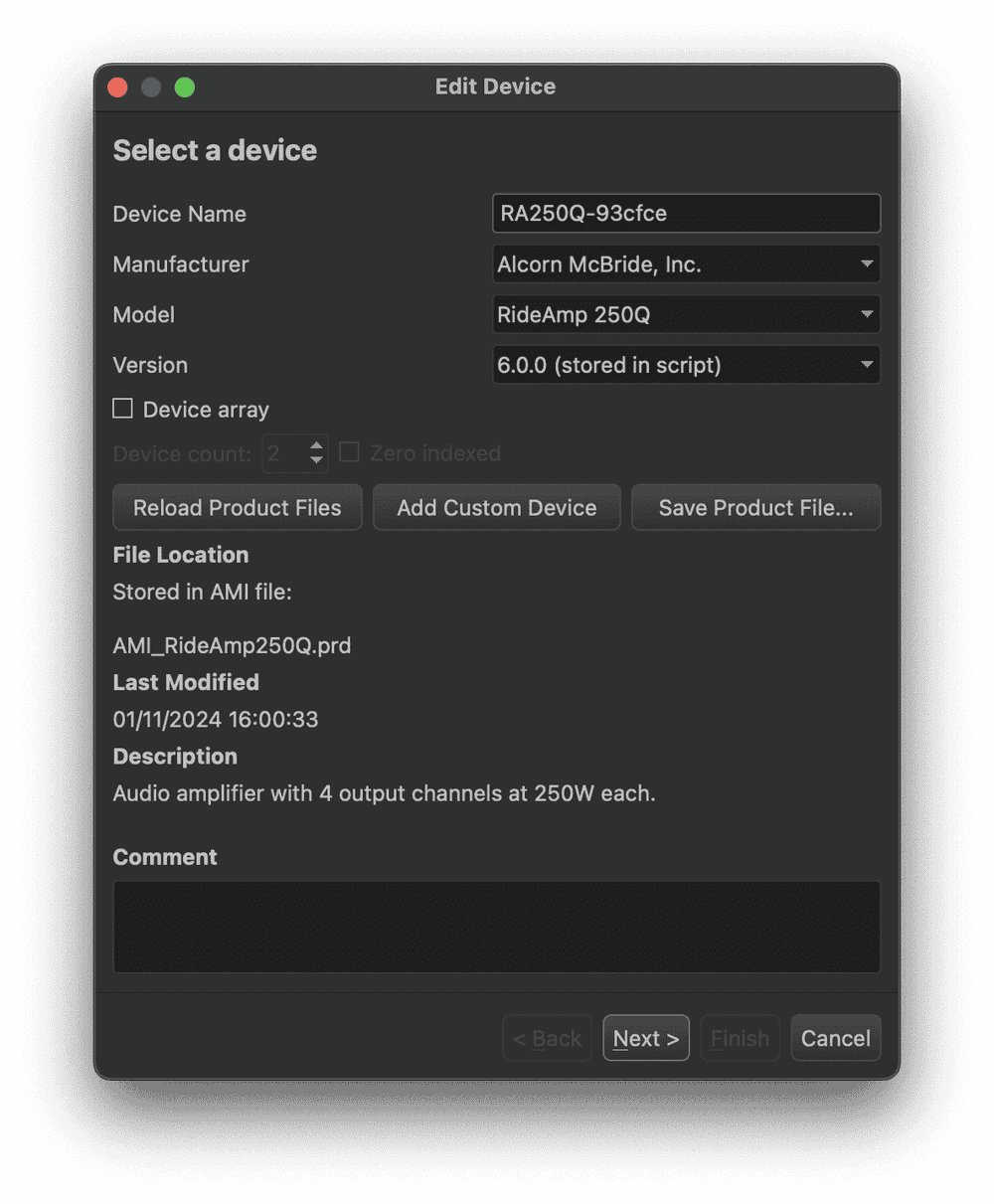
Task: Minimize the Edit Device window
Action: coord(151,87)
